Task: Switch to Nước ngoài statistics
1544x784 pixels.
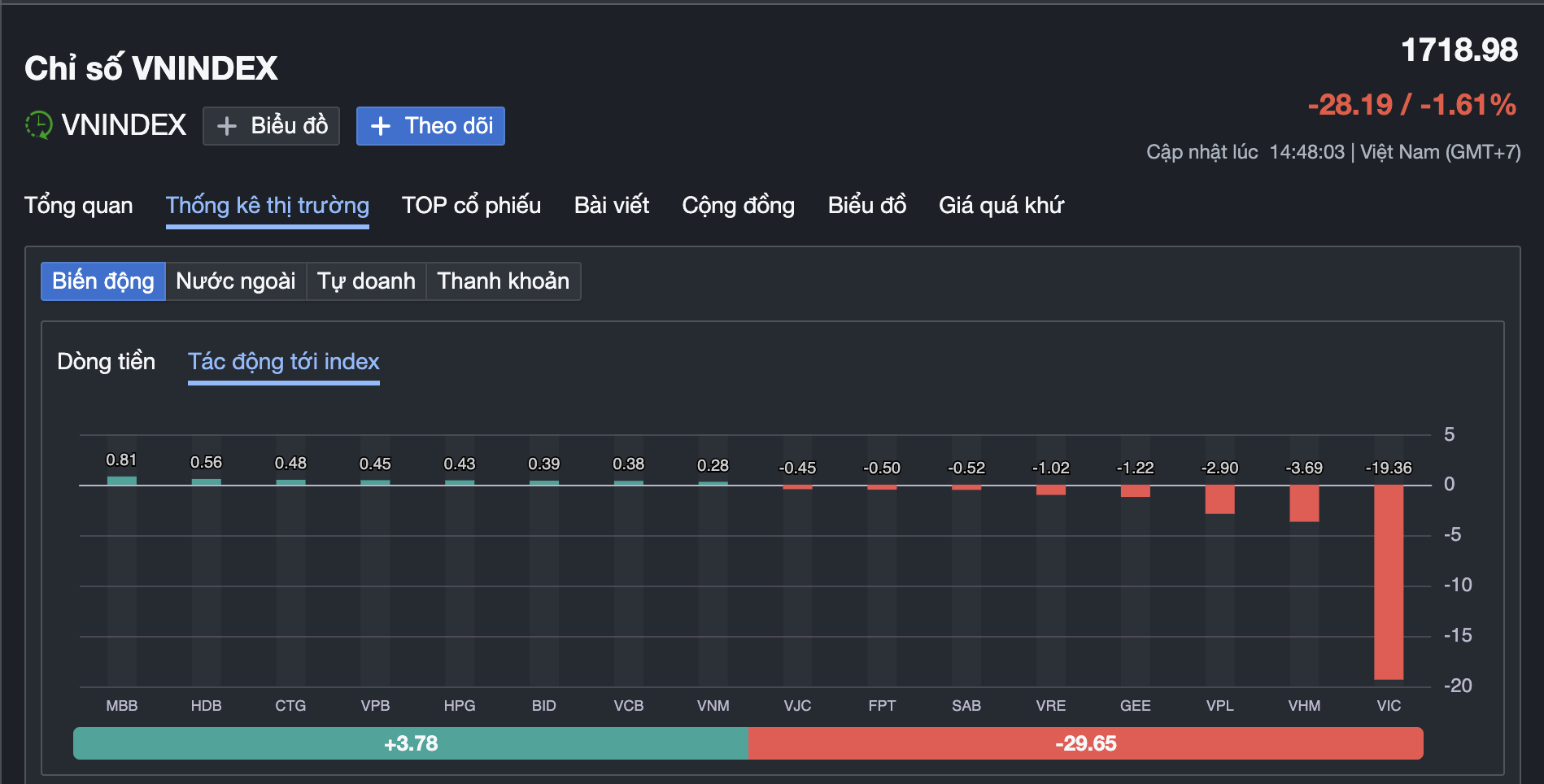Action: pyautogui.click(x=236, y=281)
